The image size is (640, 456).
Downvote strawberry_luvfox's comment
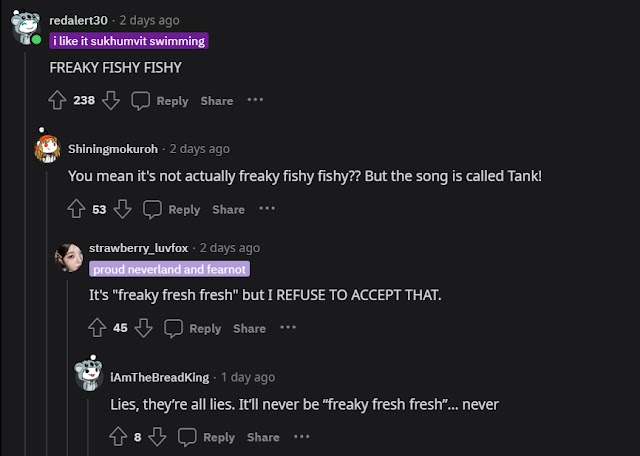pyautogui.click(x=144, y=328)
